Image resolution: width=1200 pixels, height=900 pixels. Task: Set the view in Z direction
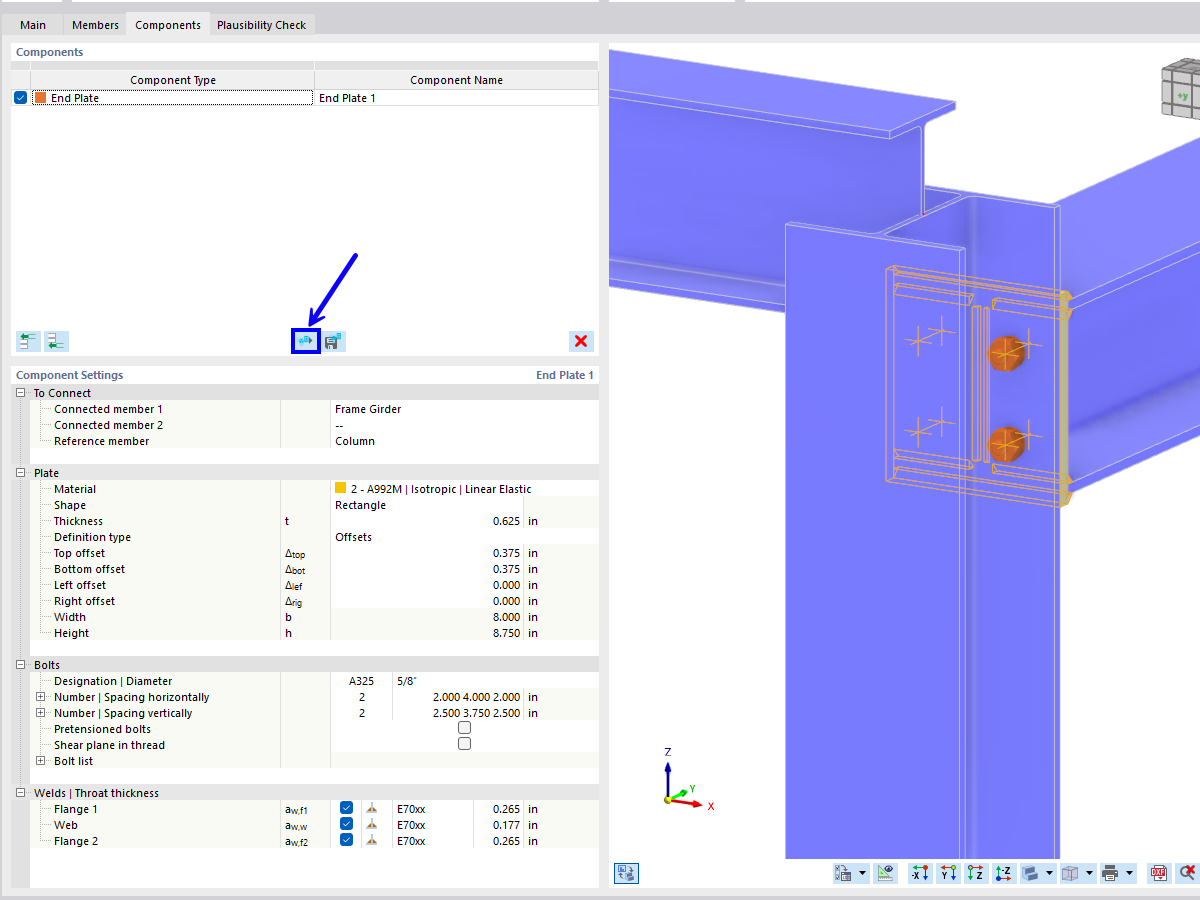tap(975, 873)
